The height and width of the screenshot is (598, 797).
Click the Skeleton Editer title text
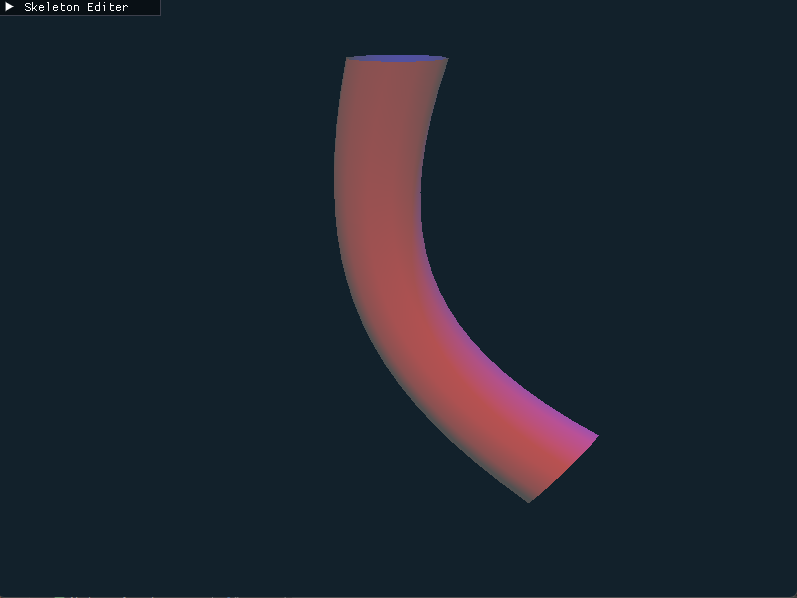[x=76, y=7]
